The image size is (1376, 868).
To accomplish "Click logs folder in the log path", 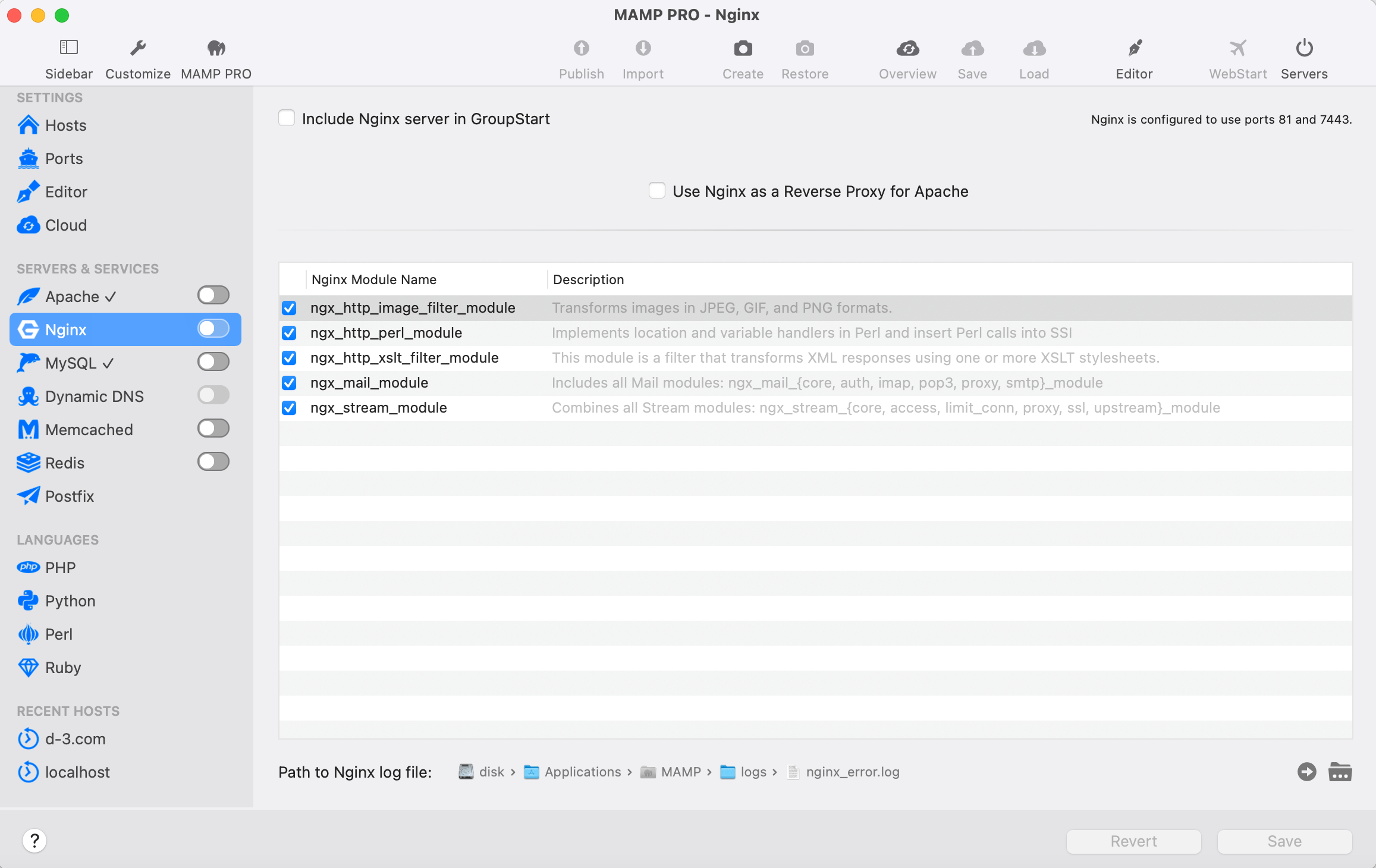I will tap(743, 772).
